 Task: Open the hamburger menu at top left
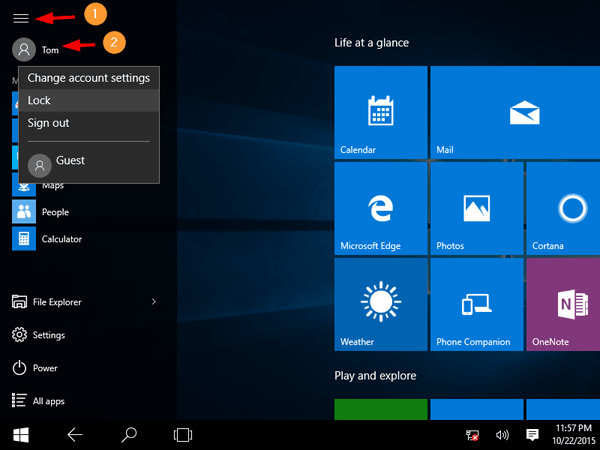pyautogui.click(x=20, y=18)
